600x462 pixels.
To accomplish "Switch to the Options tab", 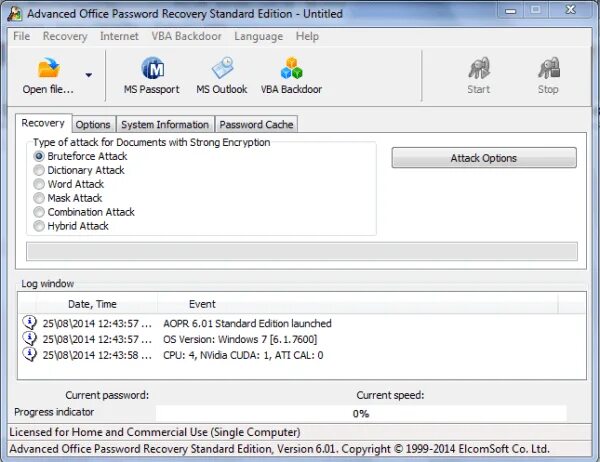I will point(93,124).
